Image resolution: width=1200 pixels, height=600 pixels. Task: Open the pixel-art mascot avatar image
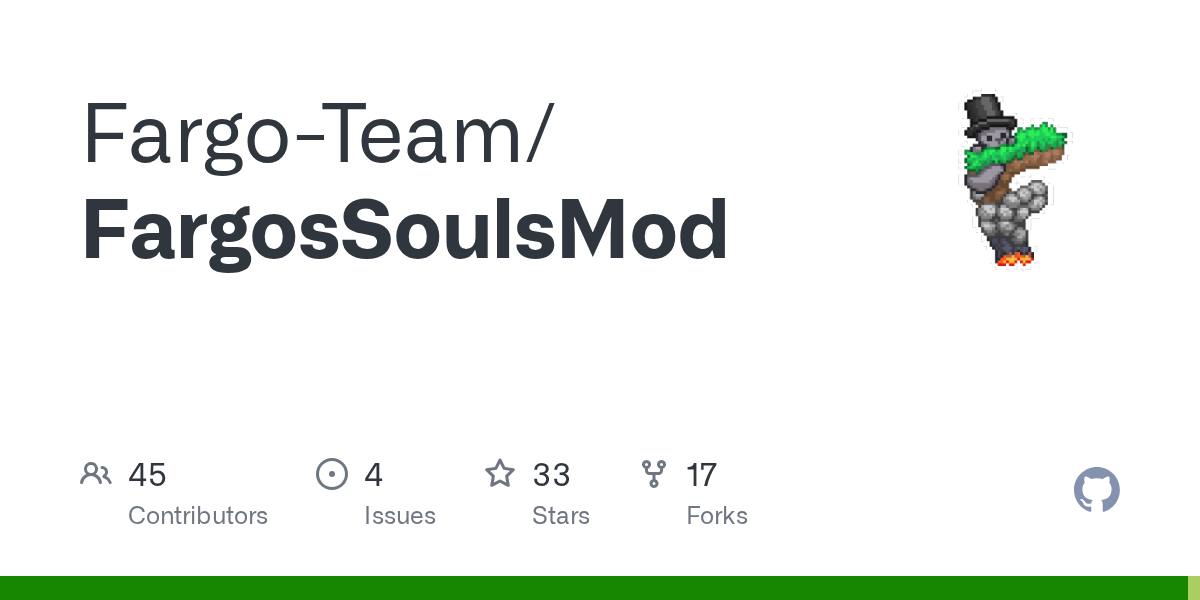[1012, 180]
